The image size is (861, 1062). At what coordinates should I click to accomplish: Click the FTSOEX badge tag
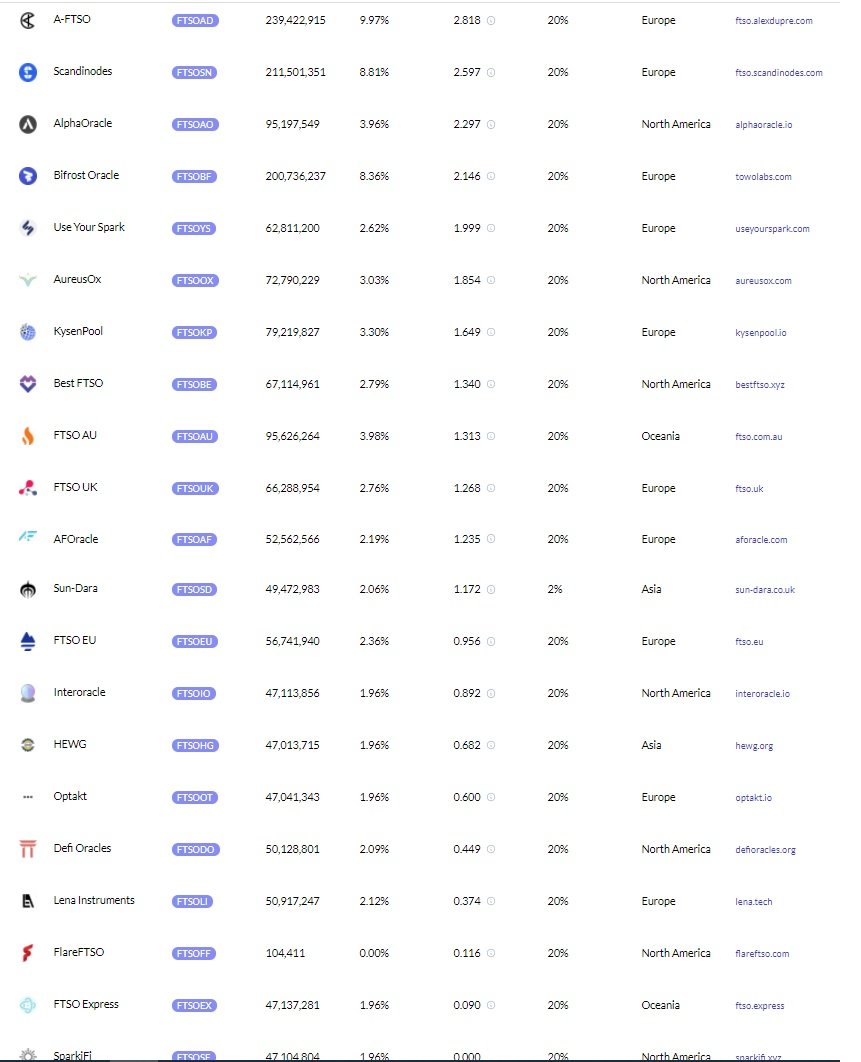[194, 1005]
